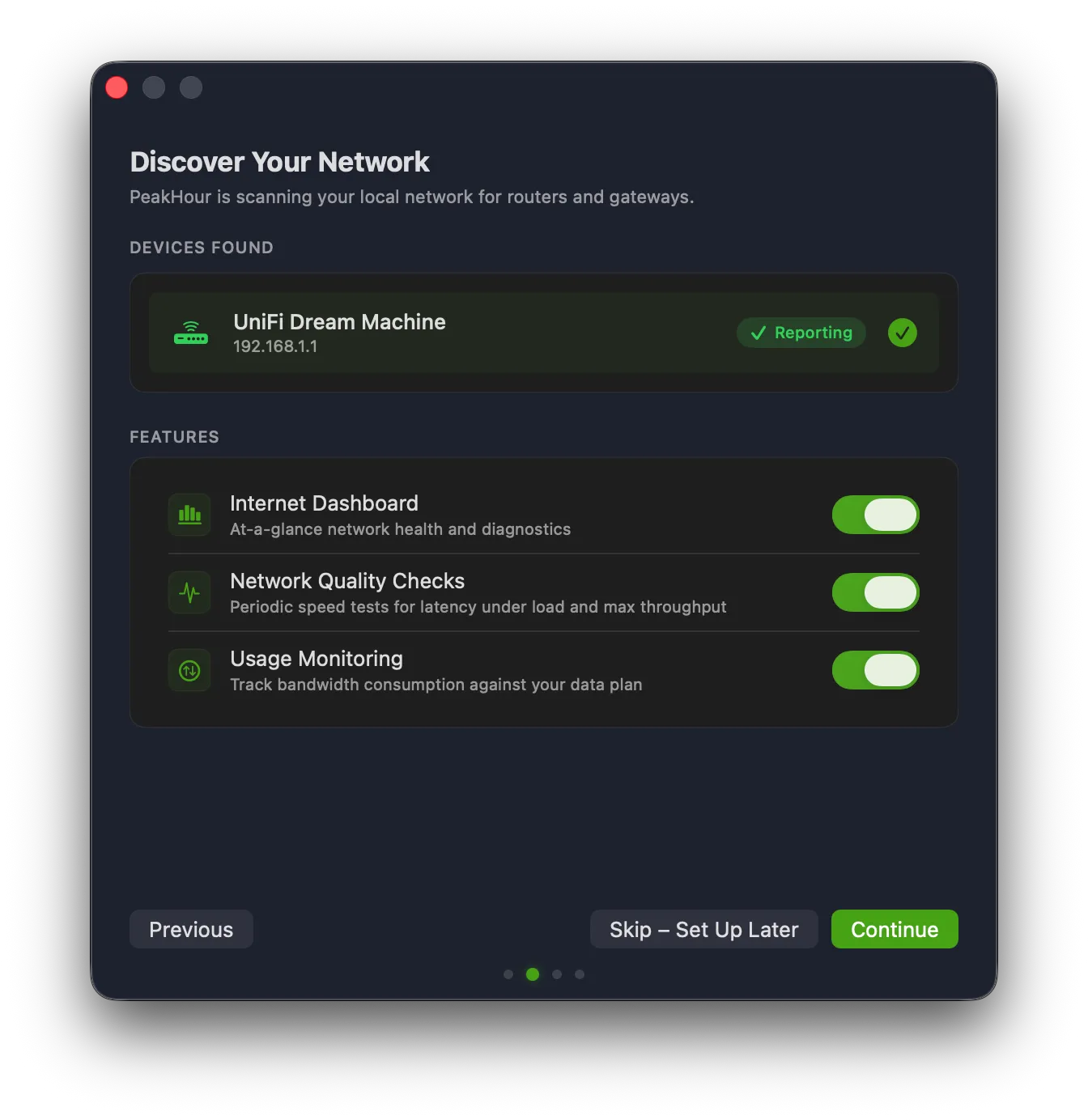Click 'Track bandwidth consumption against your data plan' text

pos(436,685)
